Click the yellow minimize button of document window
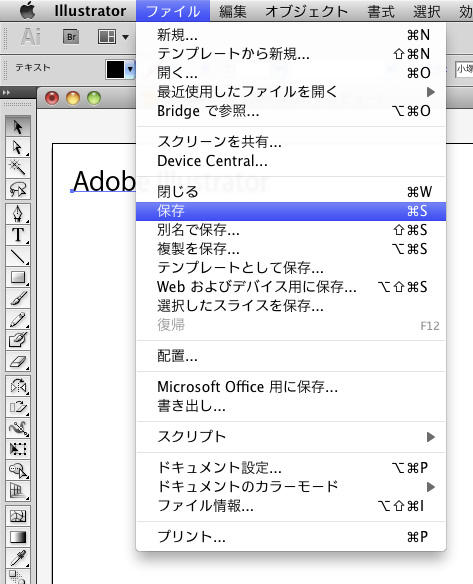 [x=73, y=98]
